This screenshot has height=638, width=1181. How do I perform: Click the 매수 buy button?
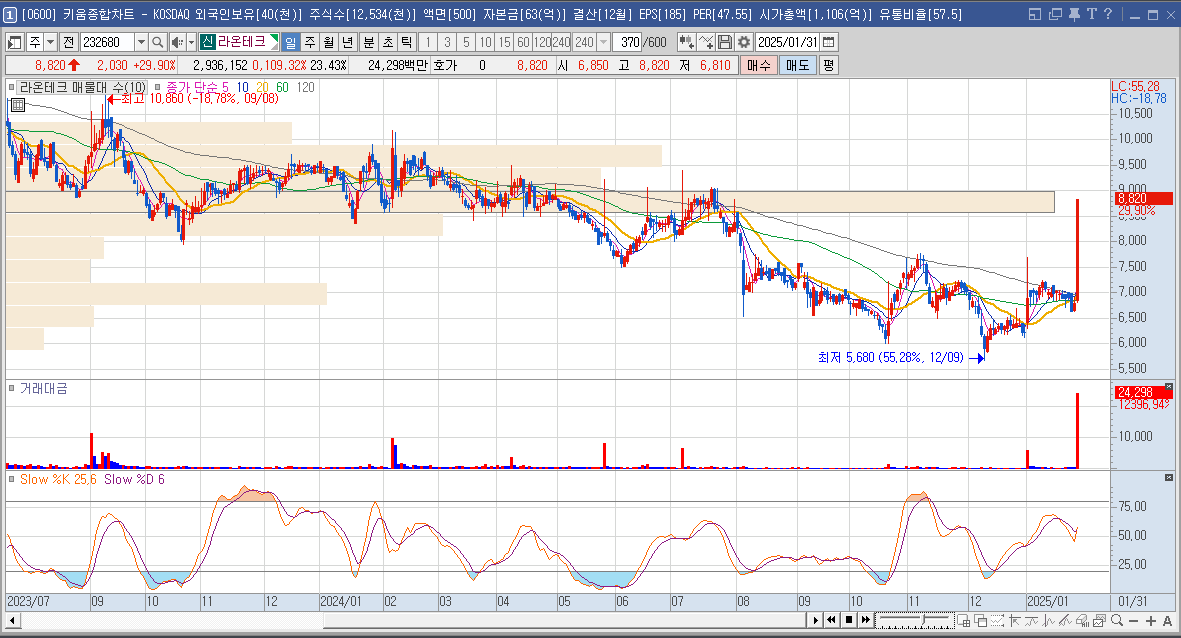coord(758,66)
